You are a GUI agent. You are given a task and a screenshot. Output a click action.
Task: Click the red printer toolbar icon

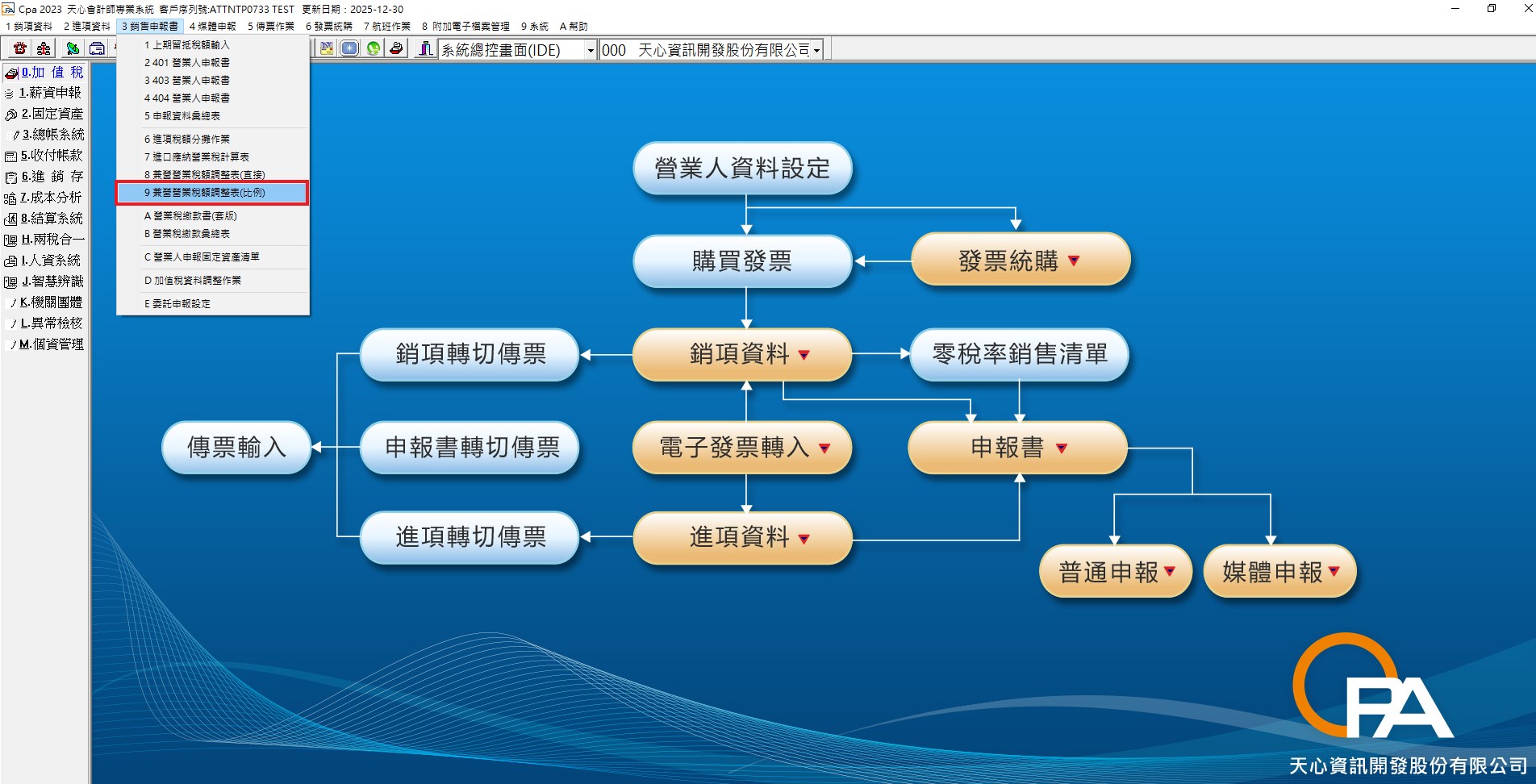pyautogui.click(x=396, y=48)
